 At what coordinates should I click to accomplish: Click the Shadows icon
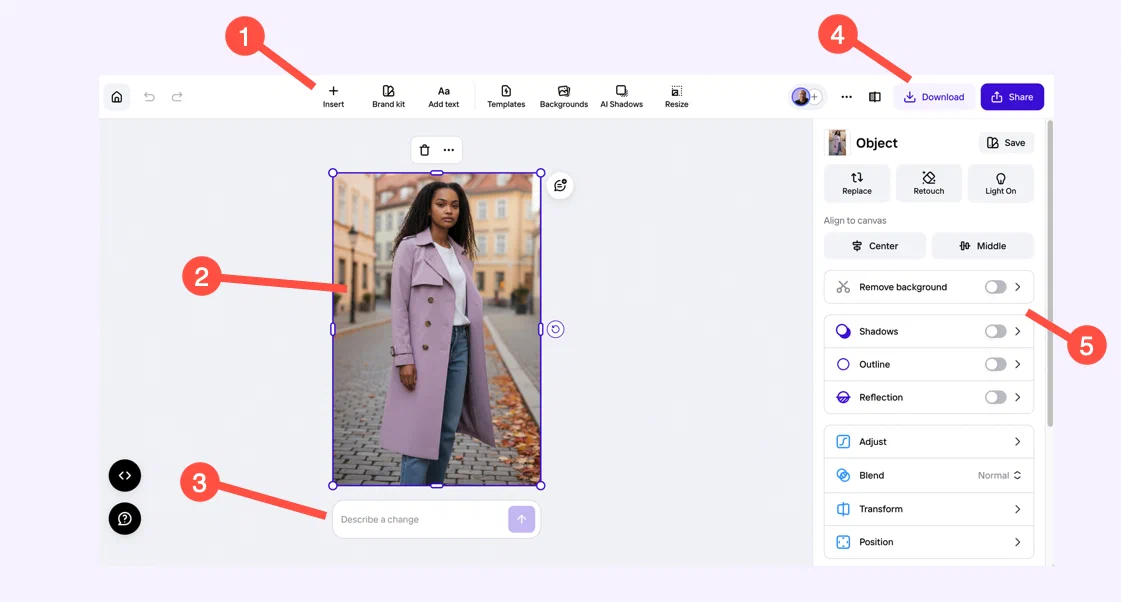coord(843,331)
